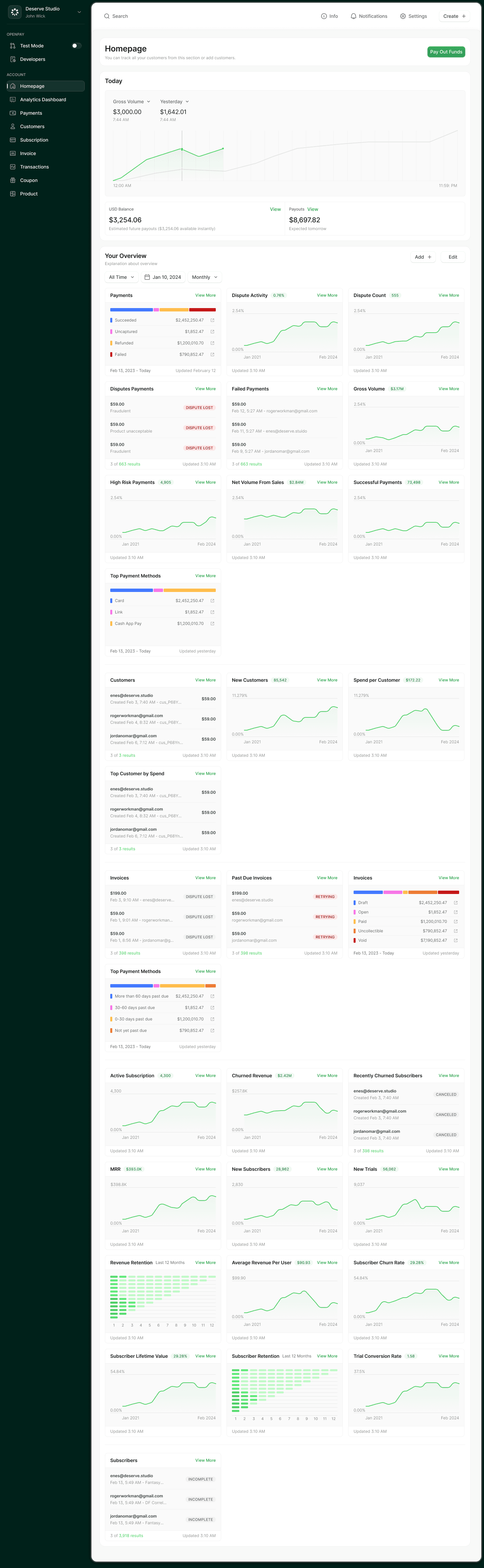The width and height of the screenshot is (484, 1568).
Task: Click View More on Failed Payments card
Action: click(x=327, y=388)
